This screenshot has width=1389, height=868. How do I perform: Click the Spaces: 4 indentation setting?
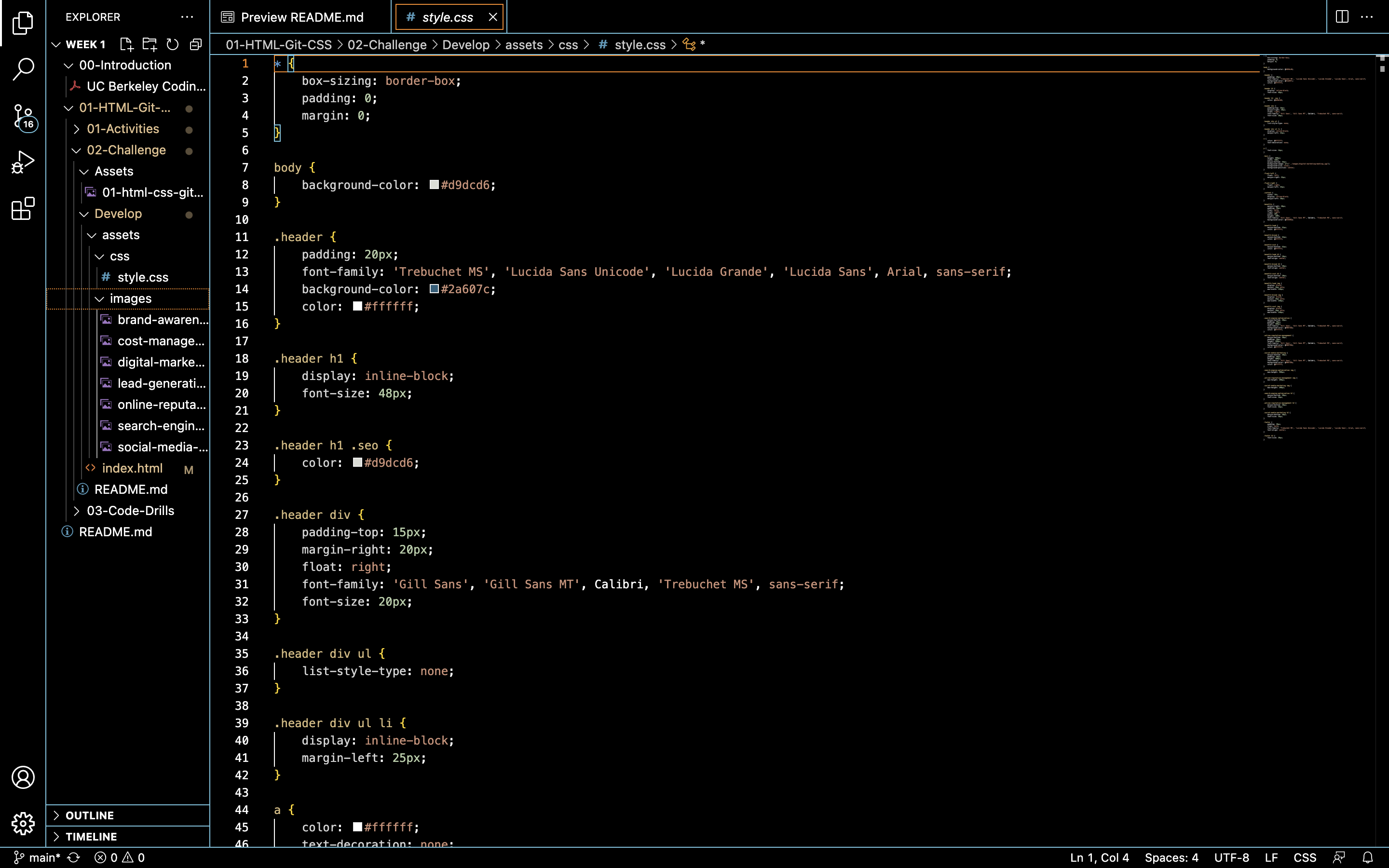(1171, 857)
